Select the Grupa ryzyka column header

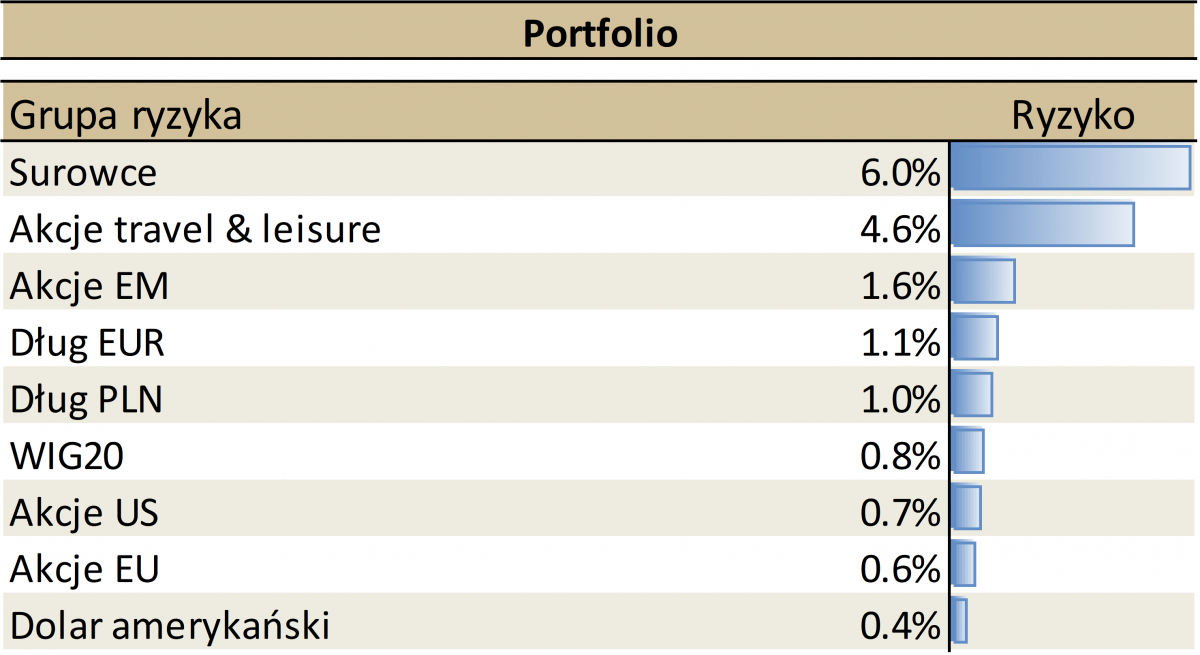[126, 116]
